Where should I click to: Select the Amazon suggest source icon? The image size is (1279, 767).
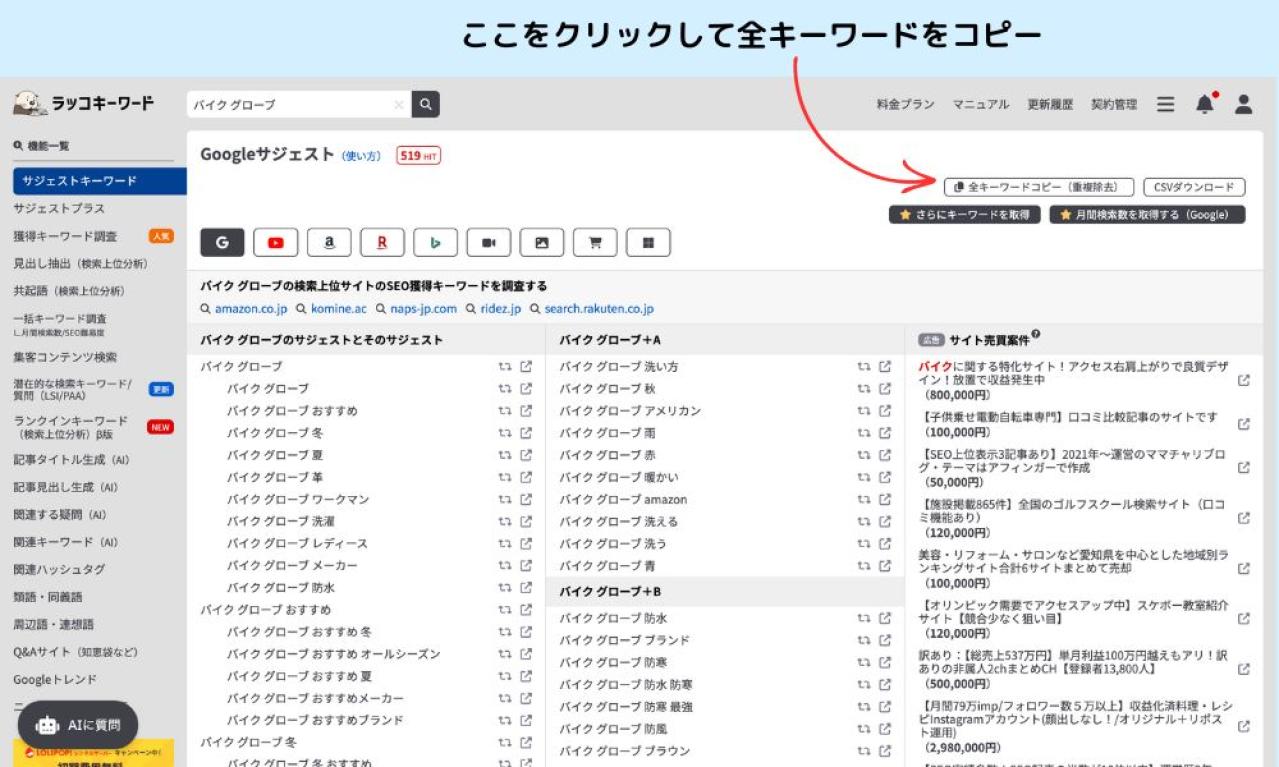pyautogui.click(x=329, y=242)
